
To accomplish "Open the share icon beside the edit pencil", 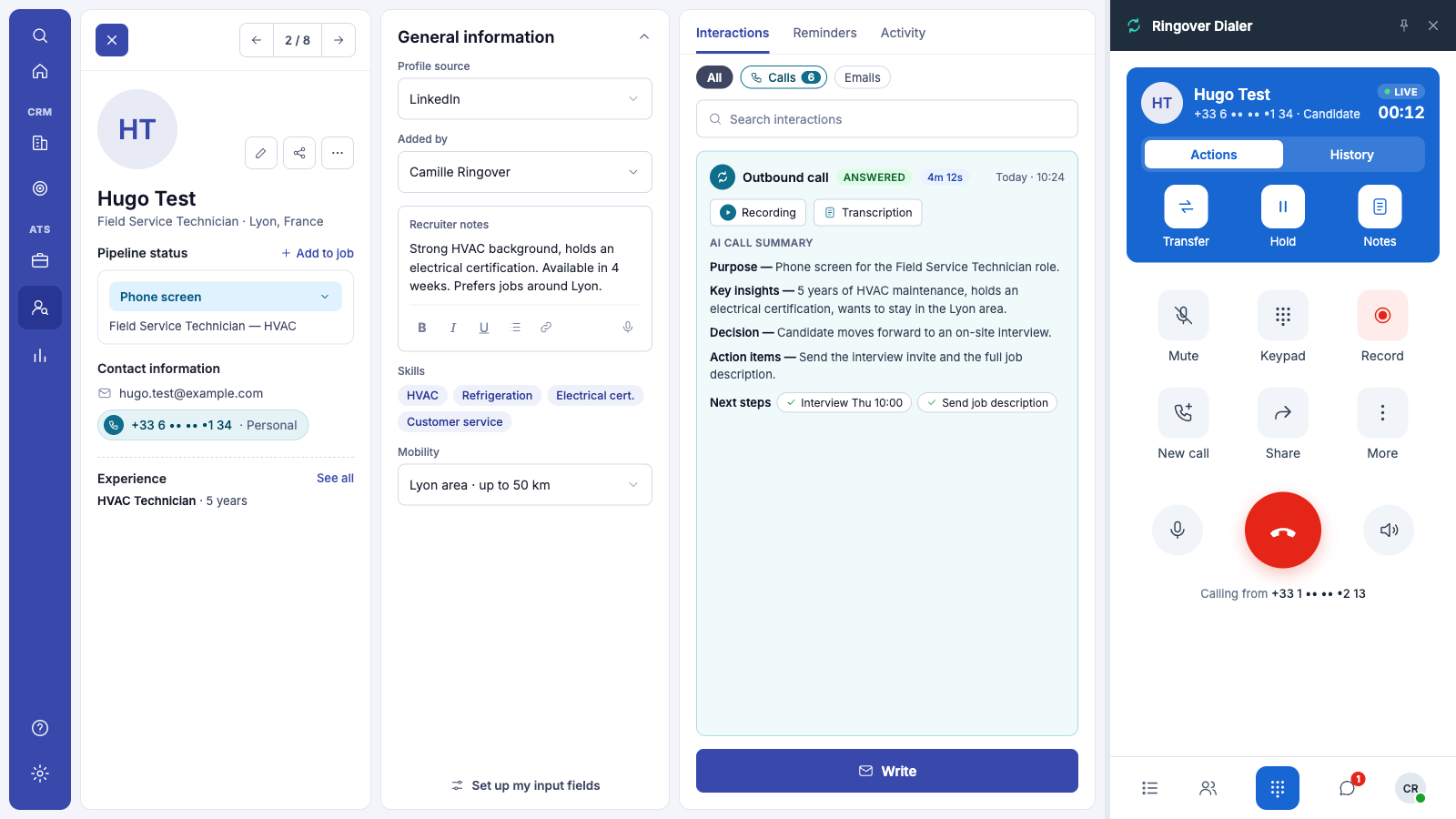I will coord(299,153).
